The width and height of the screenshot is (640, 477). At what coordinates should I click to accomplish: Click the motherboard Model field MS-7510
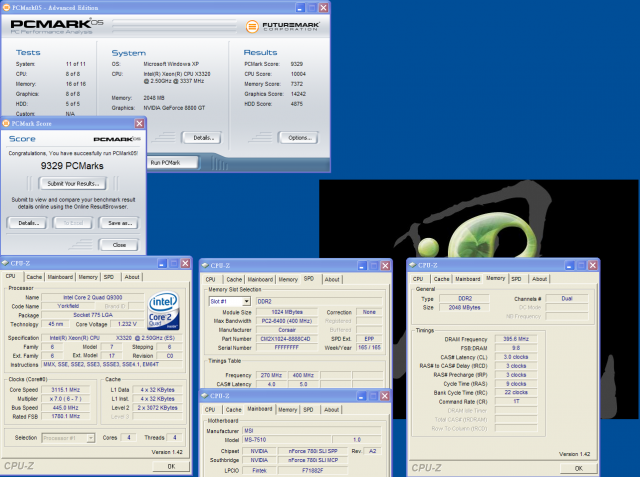287,440
